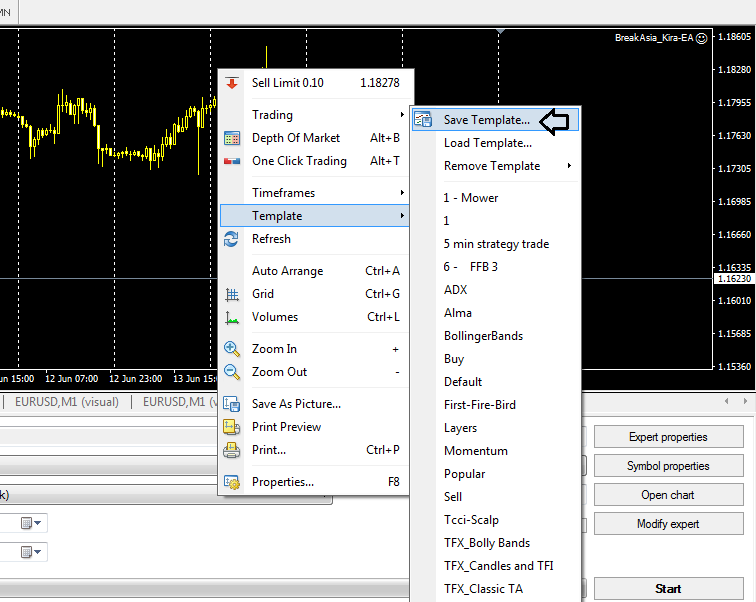
Task: Open the first date picker dropdown
Action: (x=27, y=523)
